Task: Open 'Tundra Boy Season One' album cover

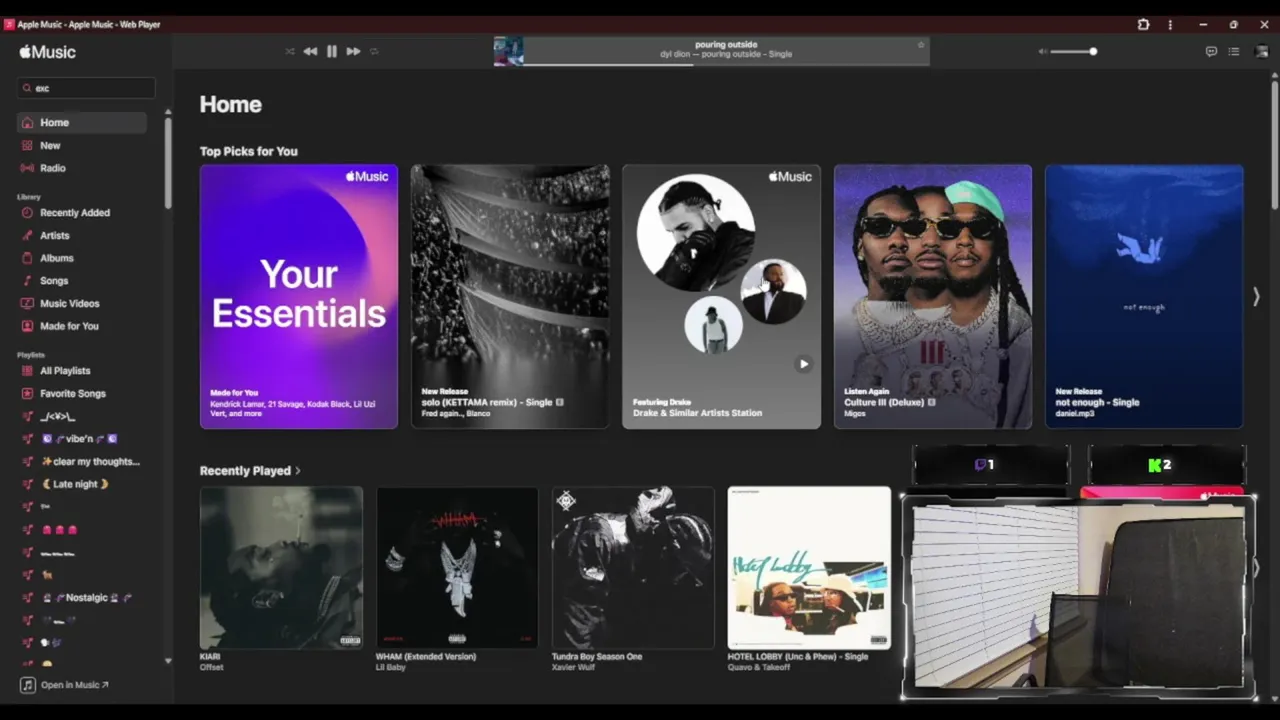Action: pos(633,568)
